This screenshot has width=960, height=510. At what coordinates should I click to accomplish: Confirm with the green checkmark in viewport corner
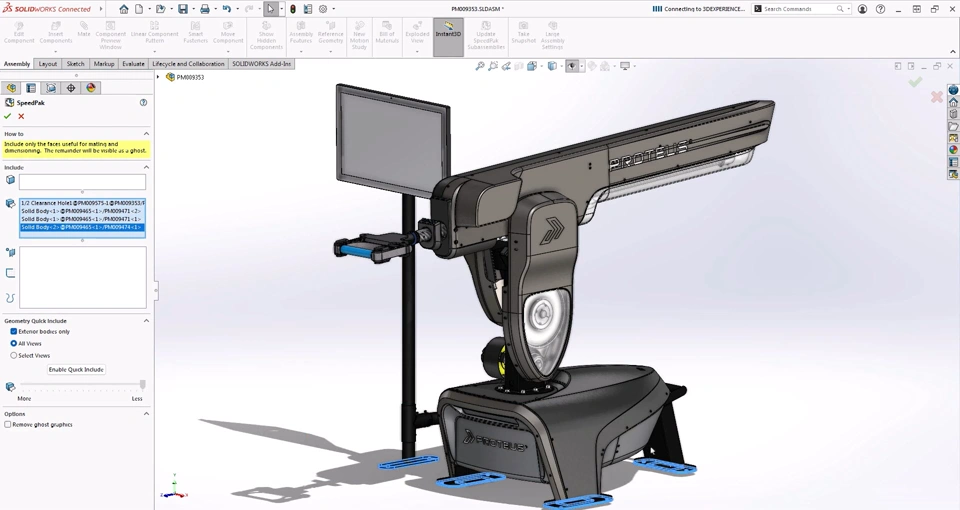(915, 82)
